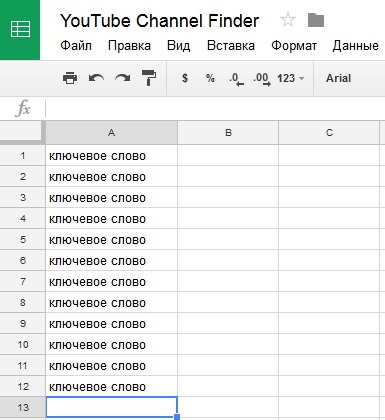Screen dimensions: 385x420
Task: Select the paint format roller
Action: [x=149, y=78]
